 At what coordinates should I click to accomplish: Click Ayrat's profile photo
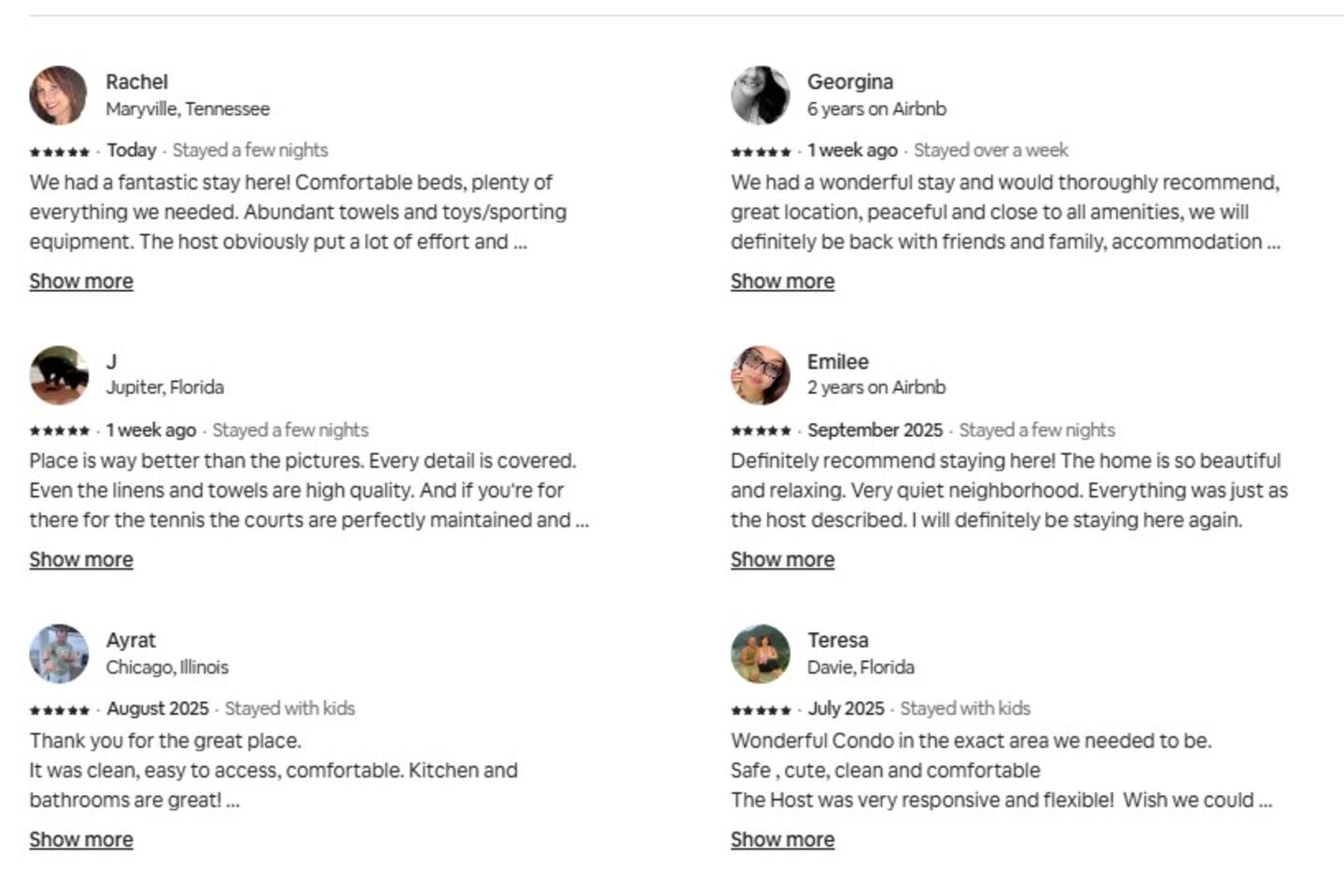(58, 653)
